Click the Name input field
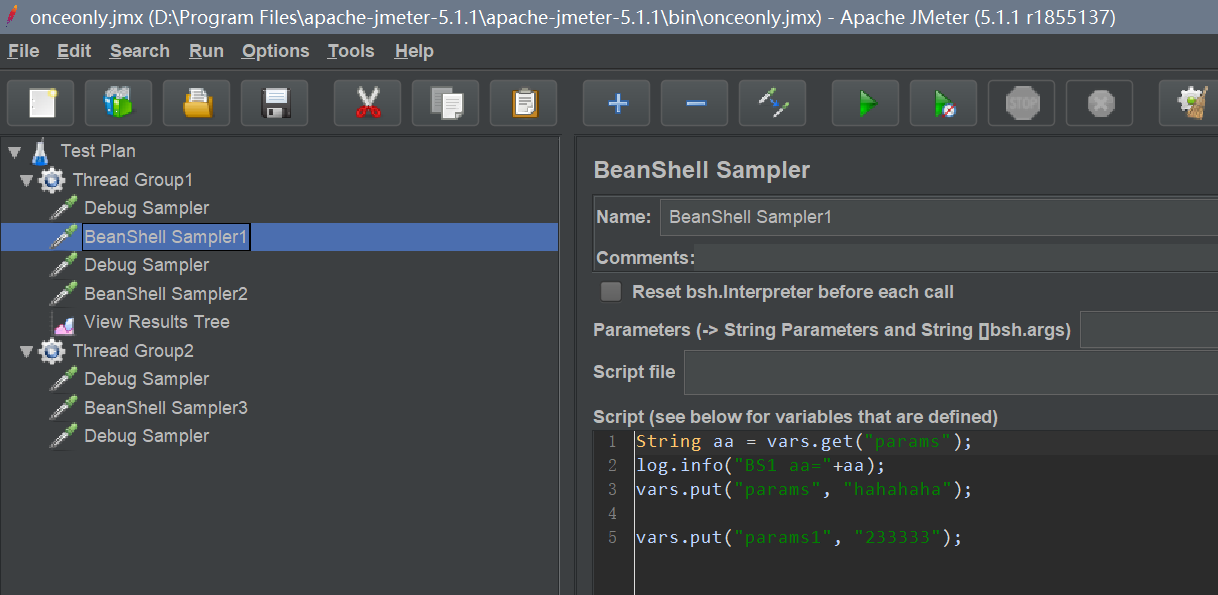The height and width of the screenshot is (595, 1218). click(x=938, y=217)
